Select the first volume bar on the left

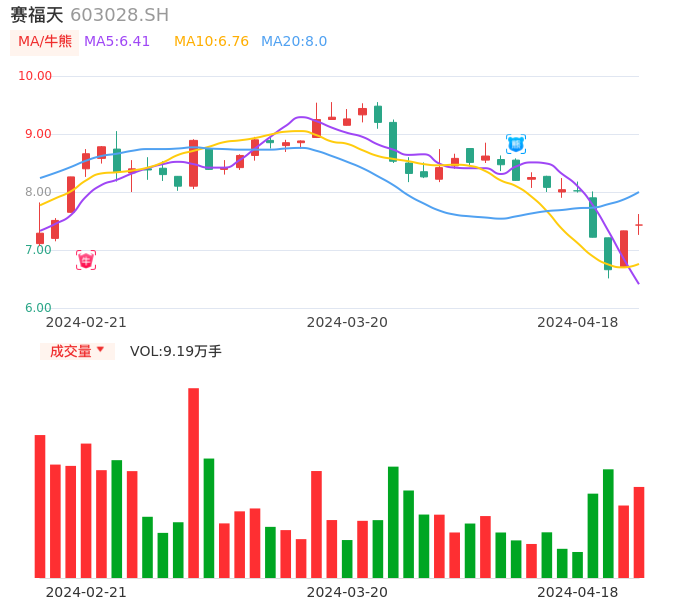40,506
